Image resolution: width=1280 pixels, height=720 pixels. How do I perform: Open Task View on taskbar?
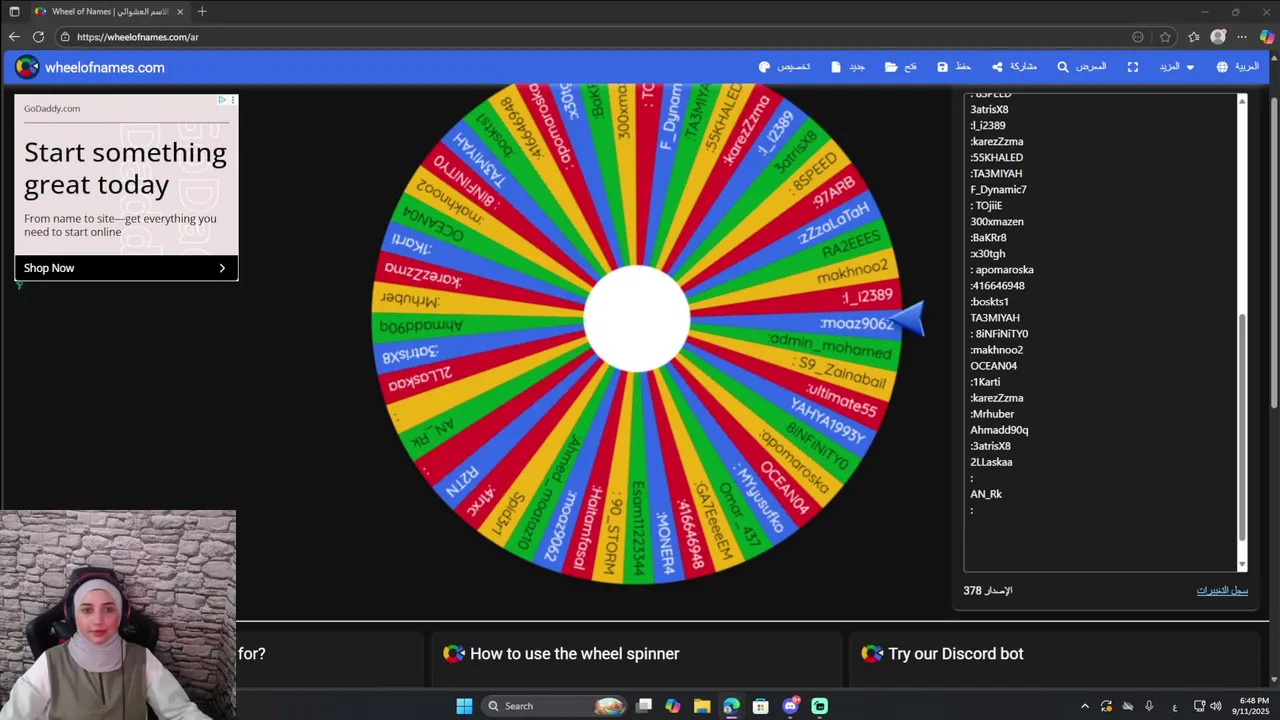pyautogui.click(x=644, y=706)
